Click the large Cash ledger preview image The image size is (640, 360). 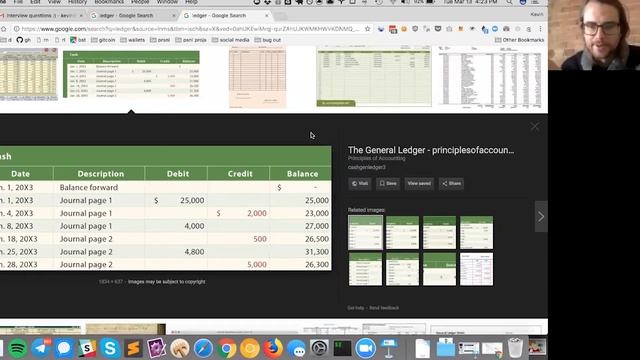(x=166, y=208)
